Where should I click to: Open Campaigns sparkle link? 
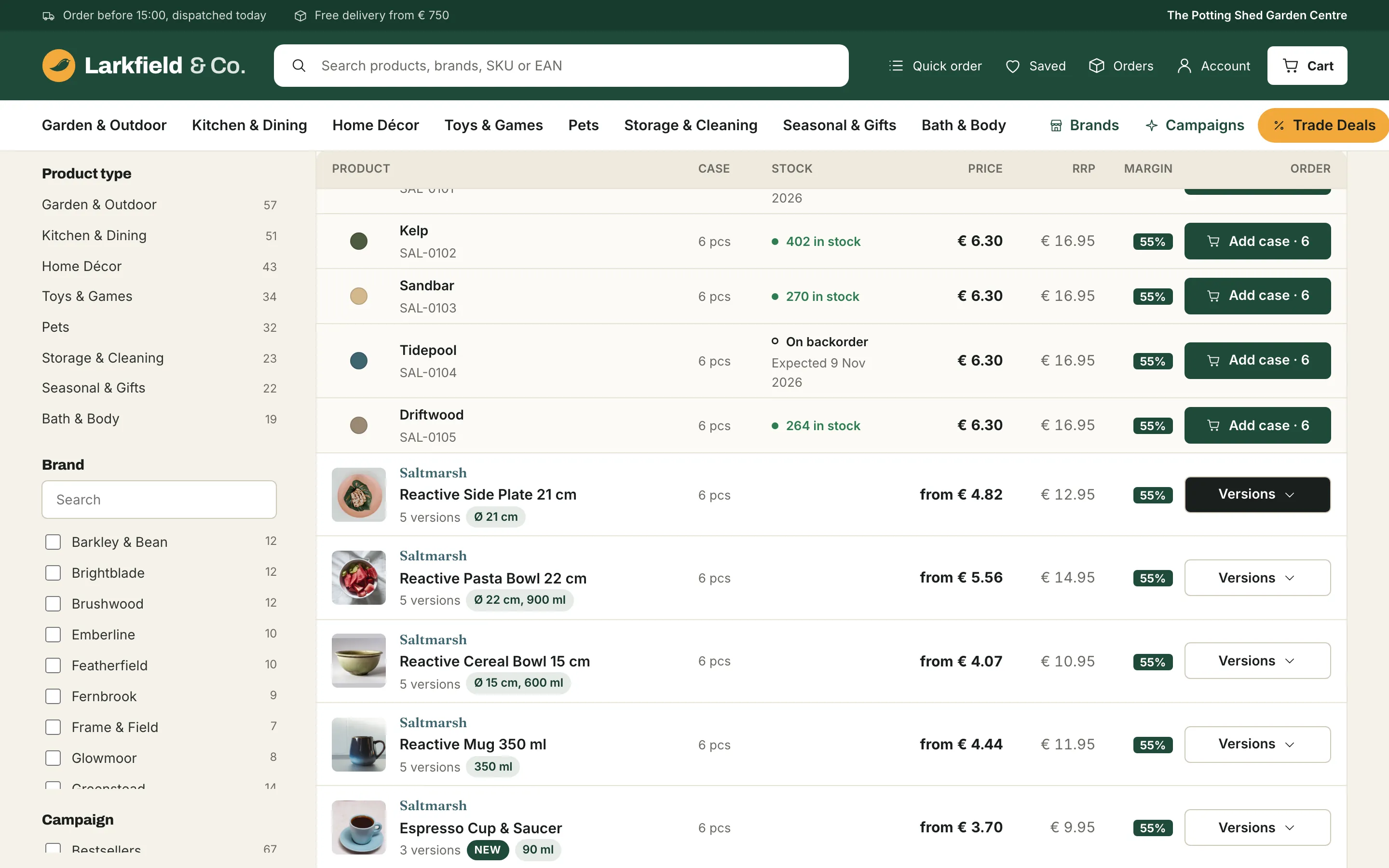pos(1195,125)
